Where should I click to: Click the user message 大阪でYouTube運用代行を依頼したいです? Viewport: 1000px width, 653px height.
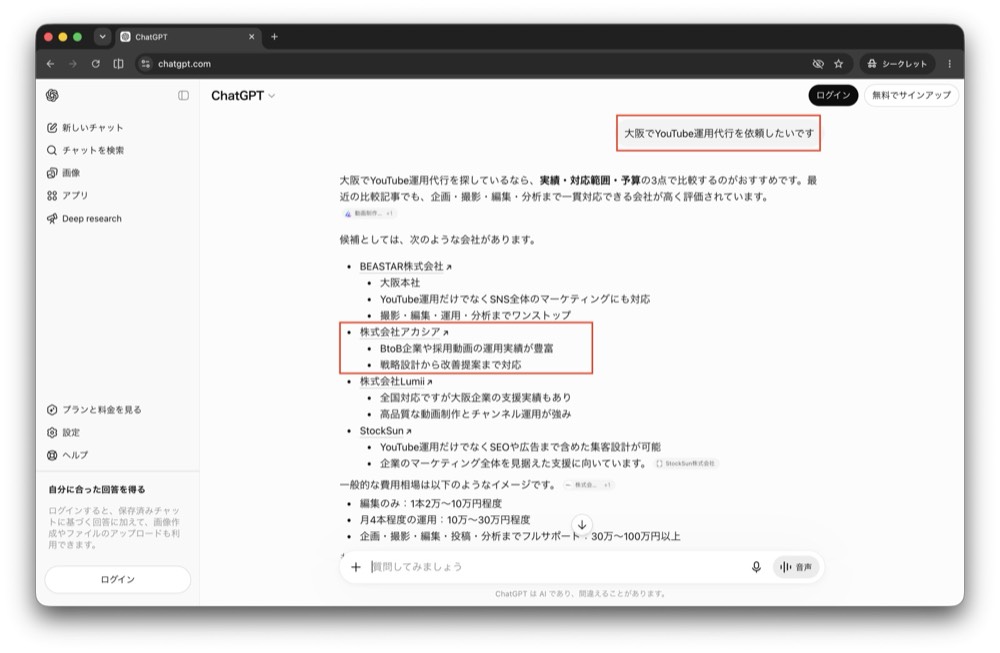pyautogui.click(x=719, y=133)
